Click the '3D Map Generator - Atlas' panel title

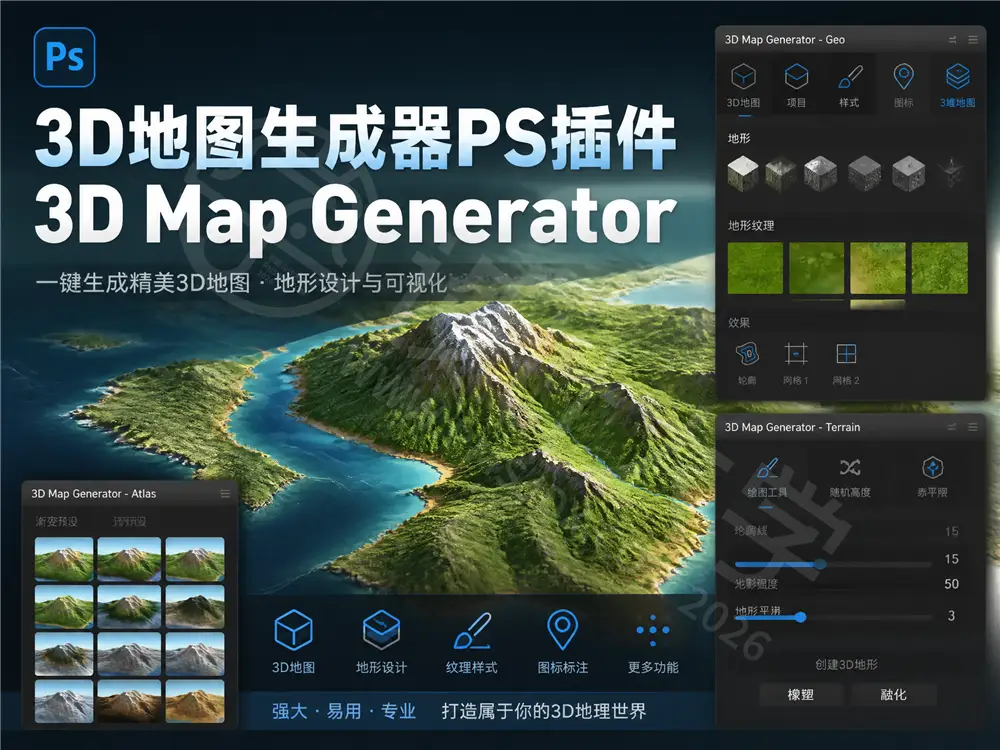click(94, 494)
